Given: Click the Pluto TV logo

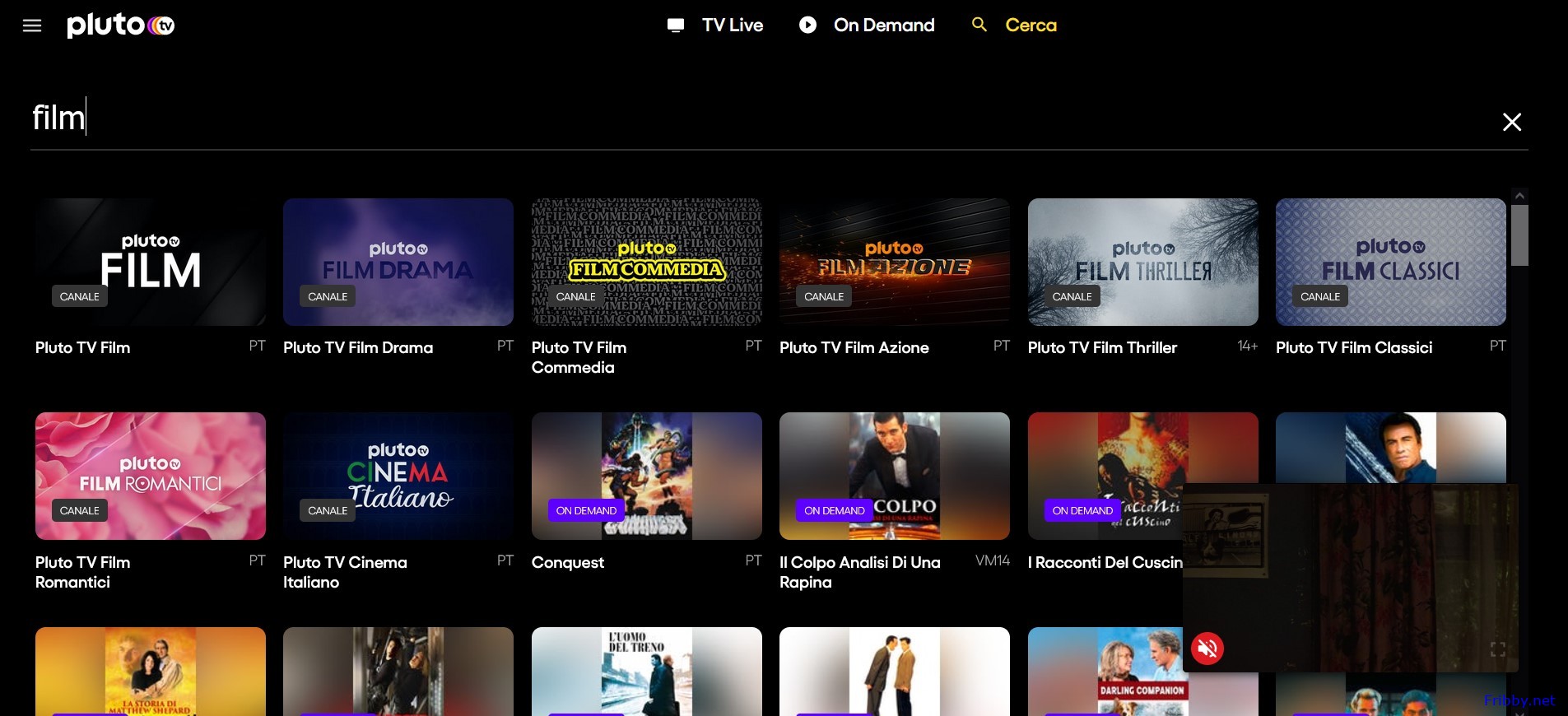Looking at the screenshot, I should click(120, 26).
